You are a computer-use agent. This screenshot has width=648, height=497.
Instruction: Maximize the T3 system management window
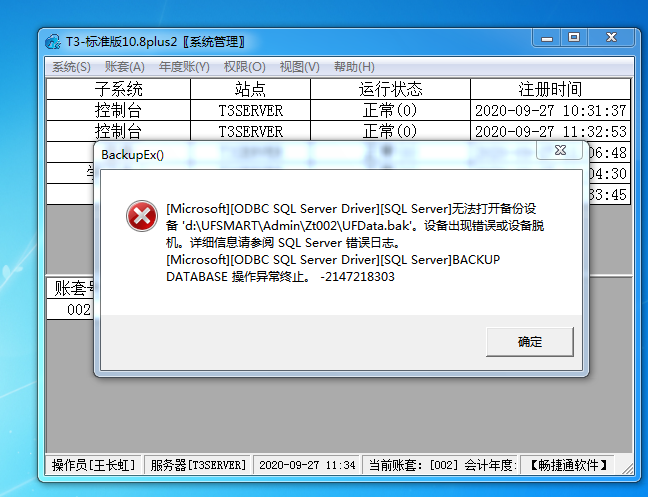click(574, 38)
